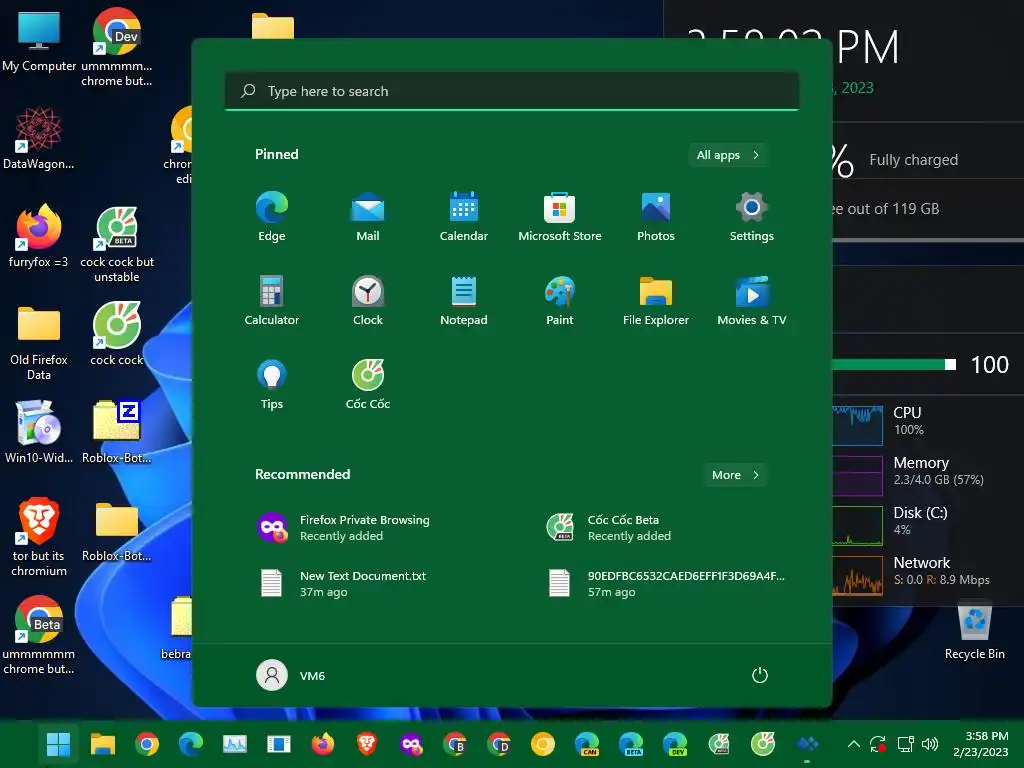Open the taskbar clock showing 3:58 PM
Viewport: 1024px width, 768px height.
point(980,744)
